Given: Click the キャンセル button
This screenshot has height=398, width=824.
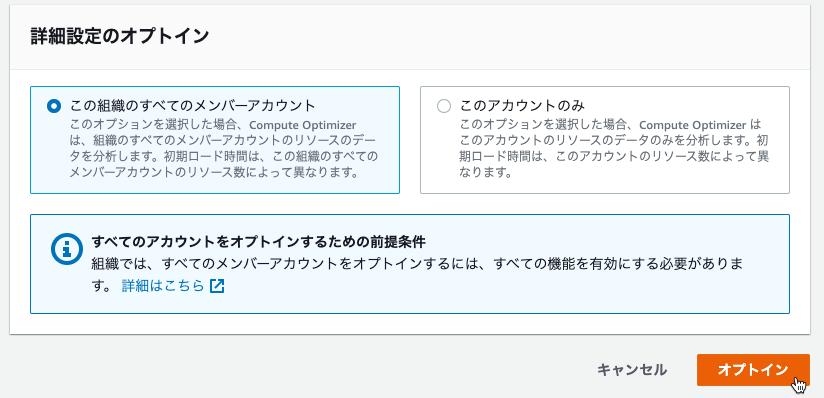Looking at the screenshot, I should tap(632, 370).
